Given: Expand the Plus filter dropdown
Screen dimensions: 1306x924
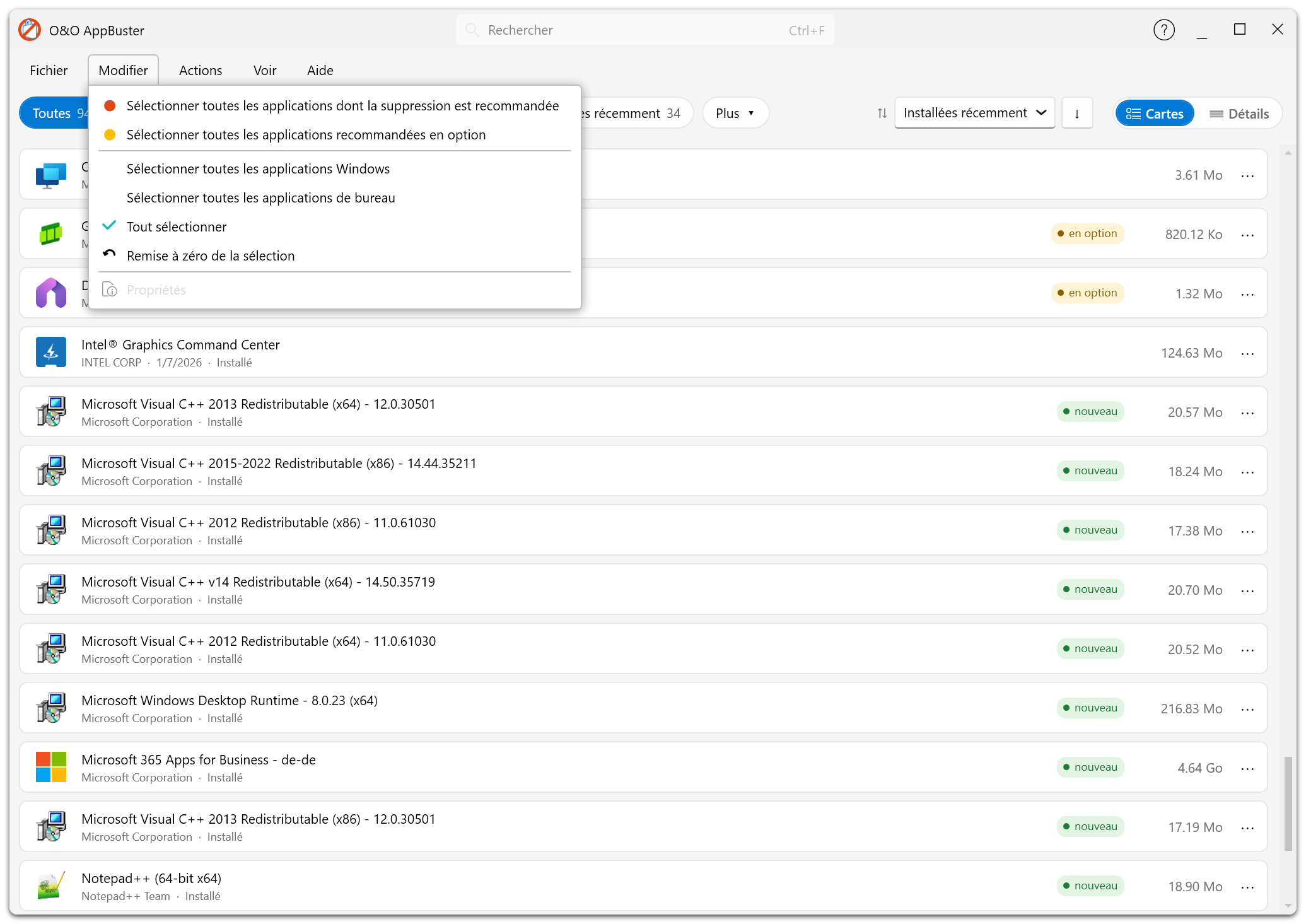Looking at the screenshot, I should click(x=735, y=114).
